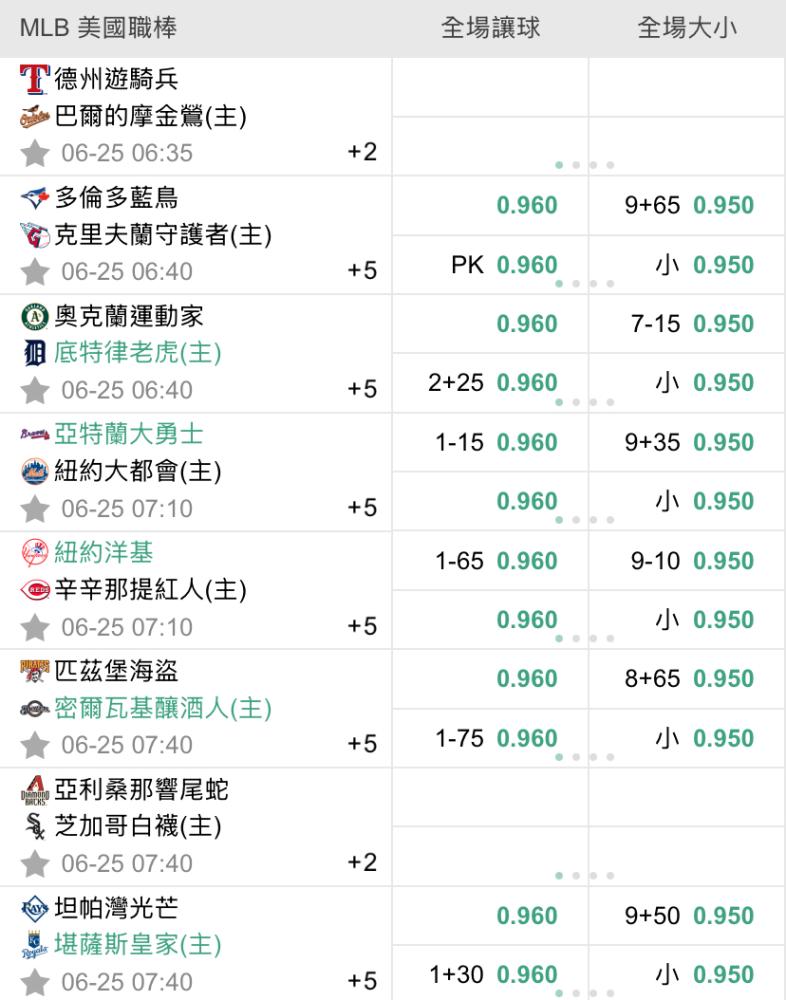Tap the Kansas City Royals logo

click(x=34, y=945)
